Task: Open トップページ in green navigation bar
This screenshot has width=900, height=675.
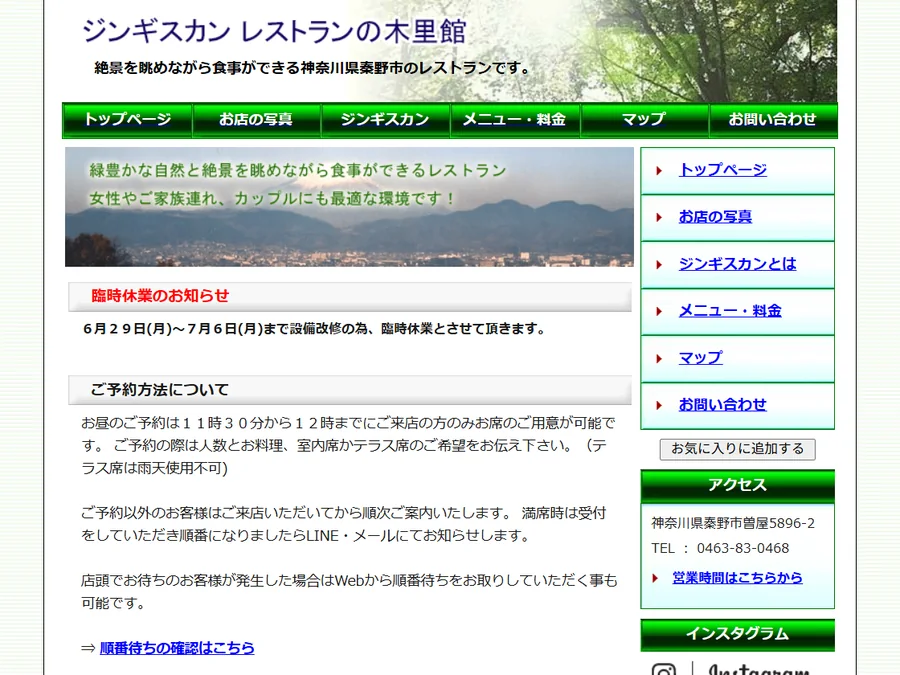Action: pos(127,120)
